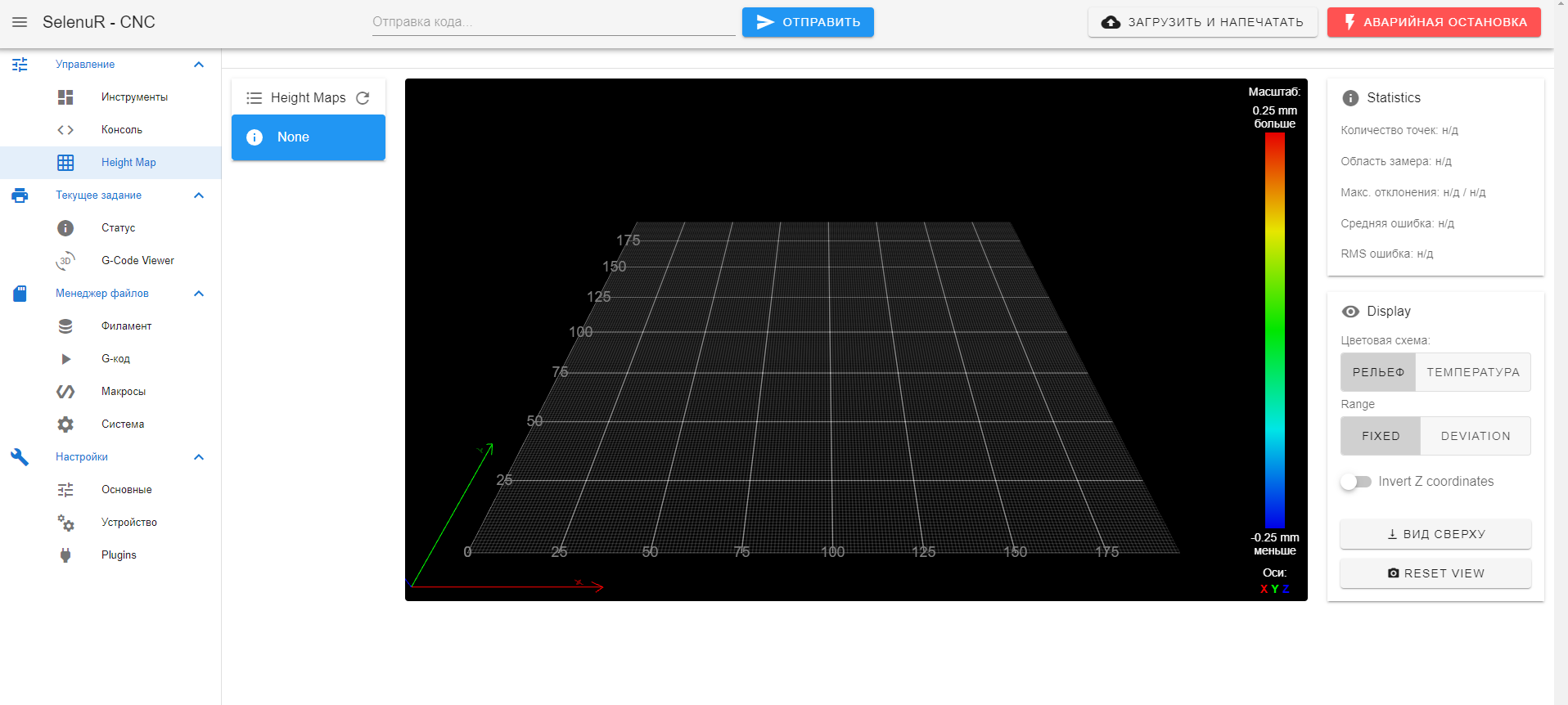Open Филамент file list
Screen dimensions: 1568x705
click(110, 326)
